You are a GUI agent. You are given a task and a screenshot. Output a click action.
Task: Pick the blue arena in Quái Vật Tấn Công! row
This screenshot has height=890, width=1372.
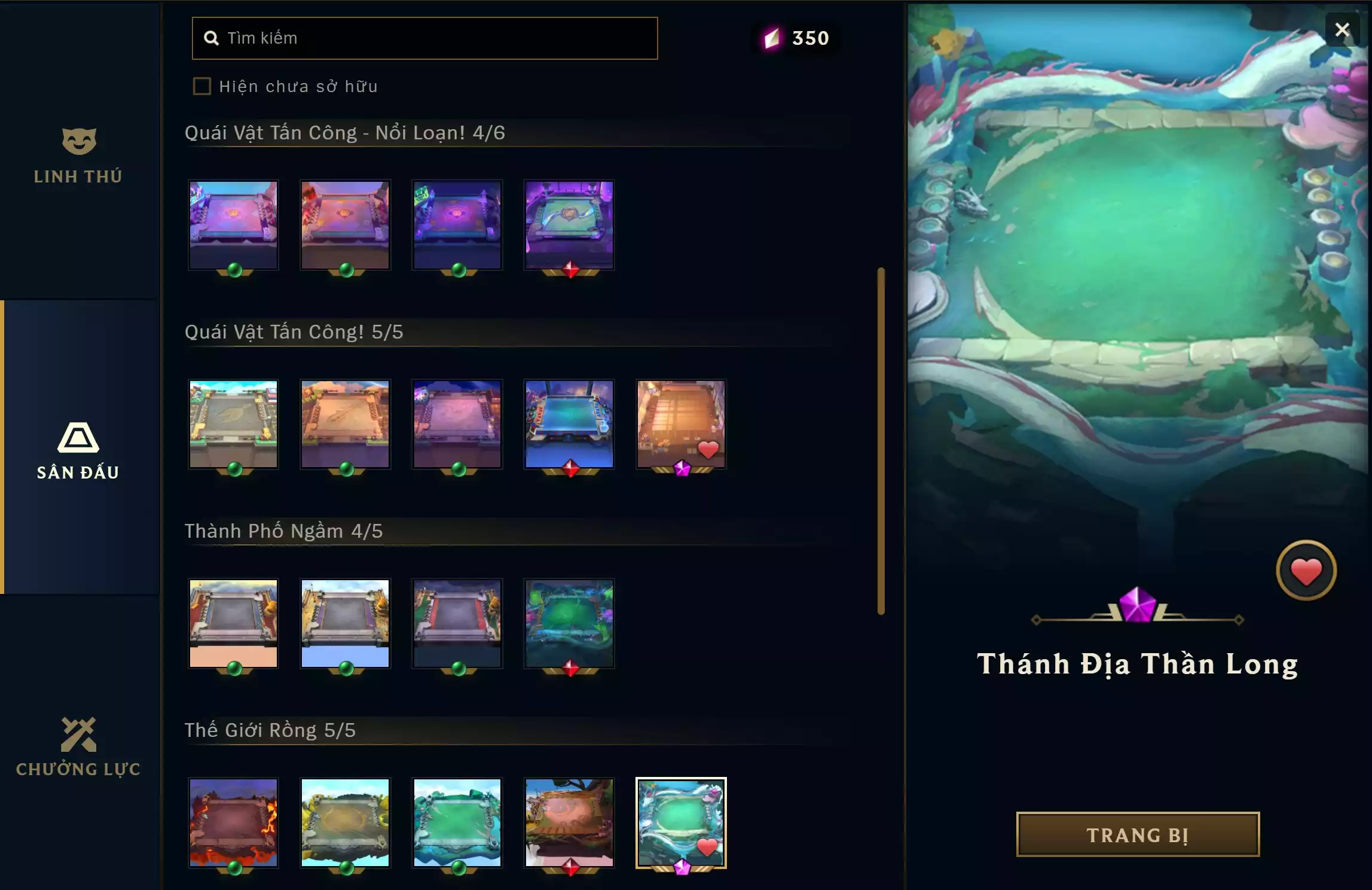(x=569, y=424)
